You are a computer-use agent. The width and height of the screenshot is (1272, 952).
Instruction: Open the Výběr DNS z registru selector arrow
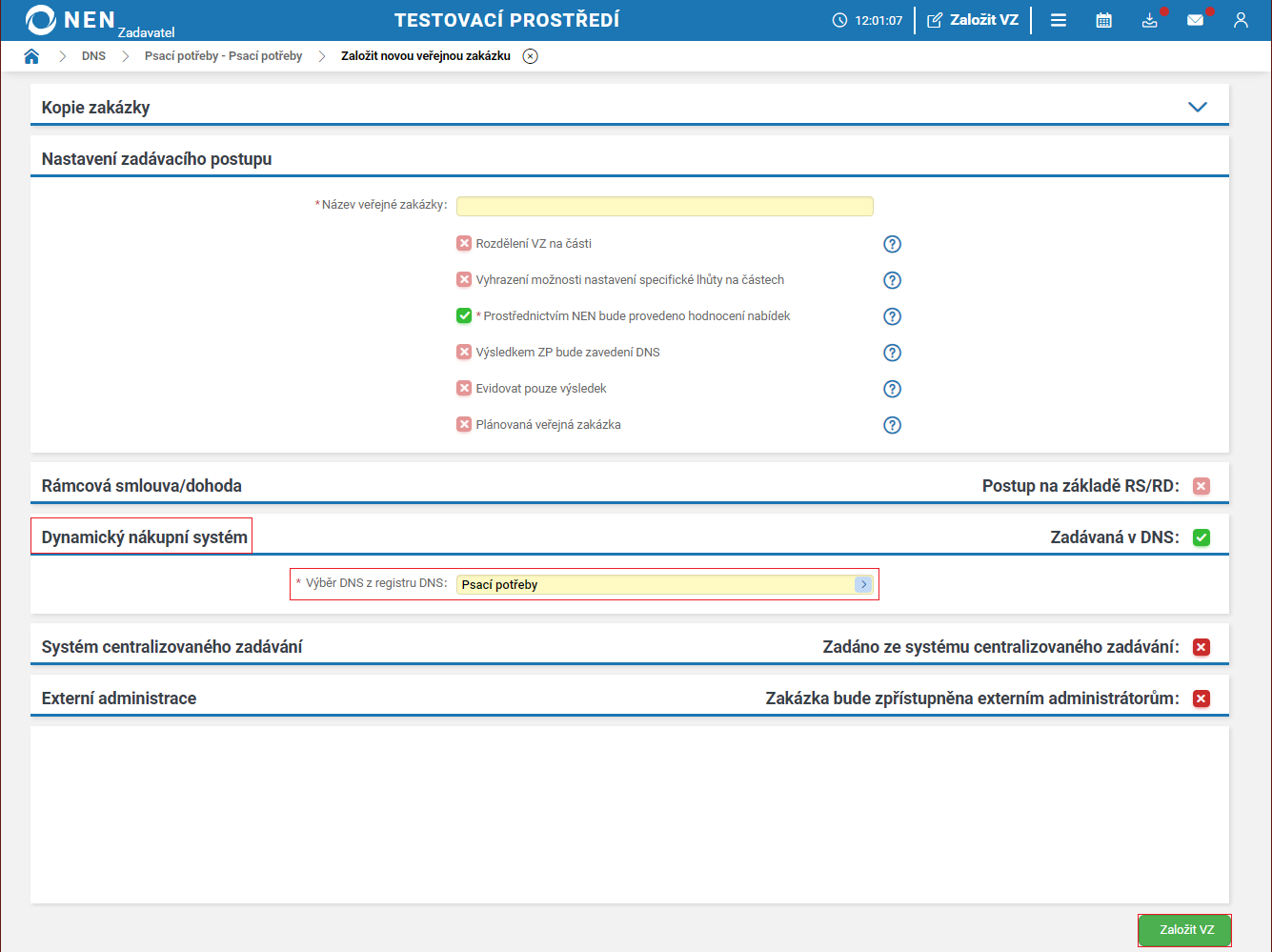click(x=863, y=585)
